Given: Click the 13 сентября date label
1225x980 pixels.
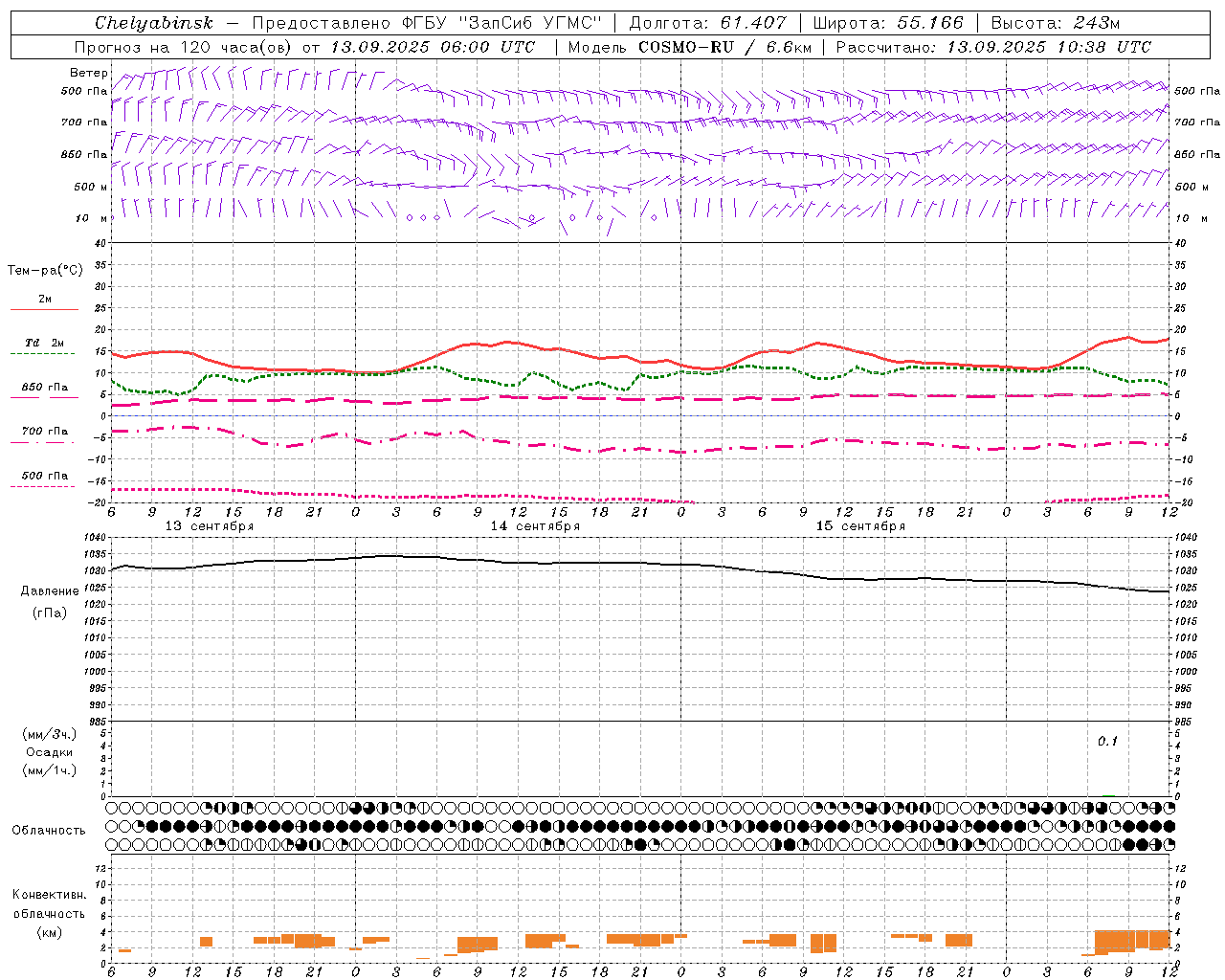Looking at the screenshot, I should (x=210, y=526).
